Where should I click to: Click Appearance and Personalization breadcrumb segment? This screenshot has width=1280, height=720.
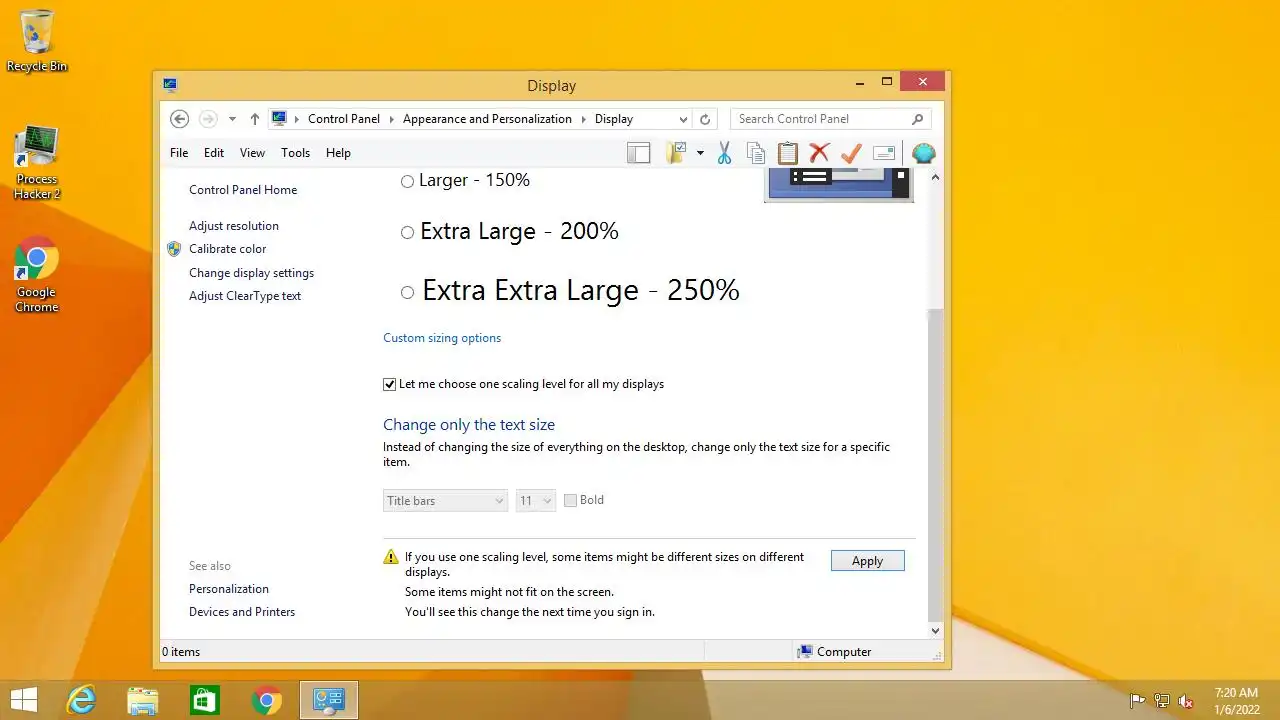[x=487, y=119]
